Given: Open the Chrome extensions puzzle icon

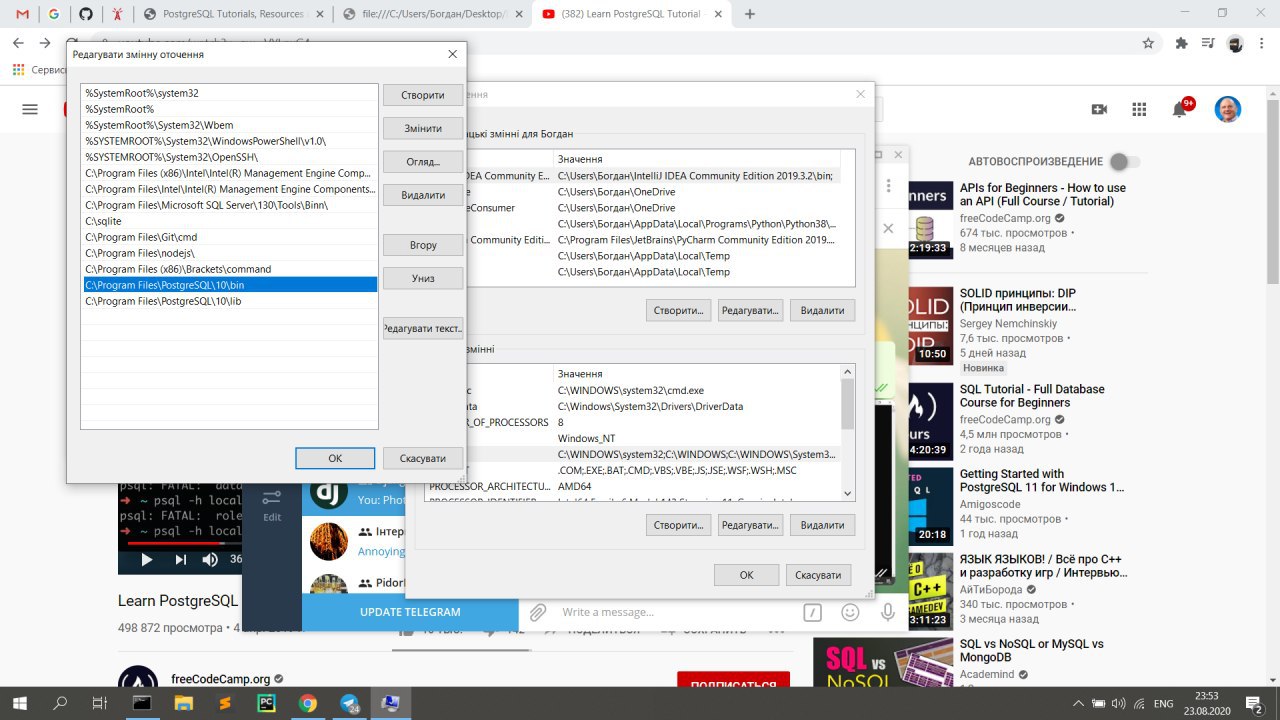Looking at the screenshot, I should click(x=1181, y=43).
